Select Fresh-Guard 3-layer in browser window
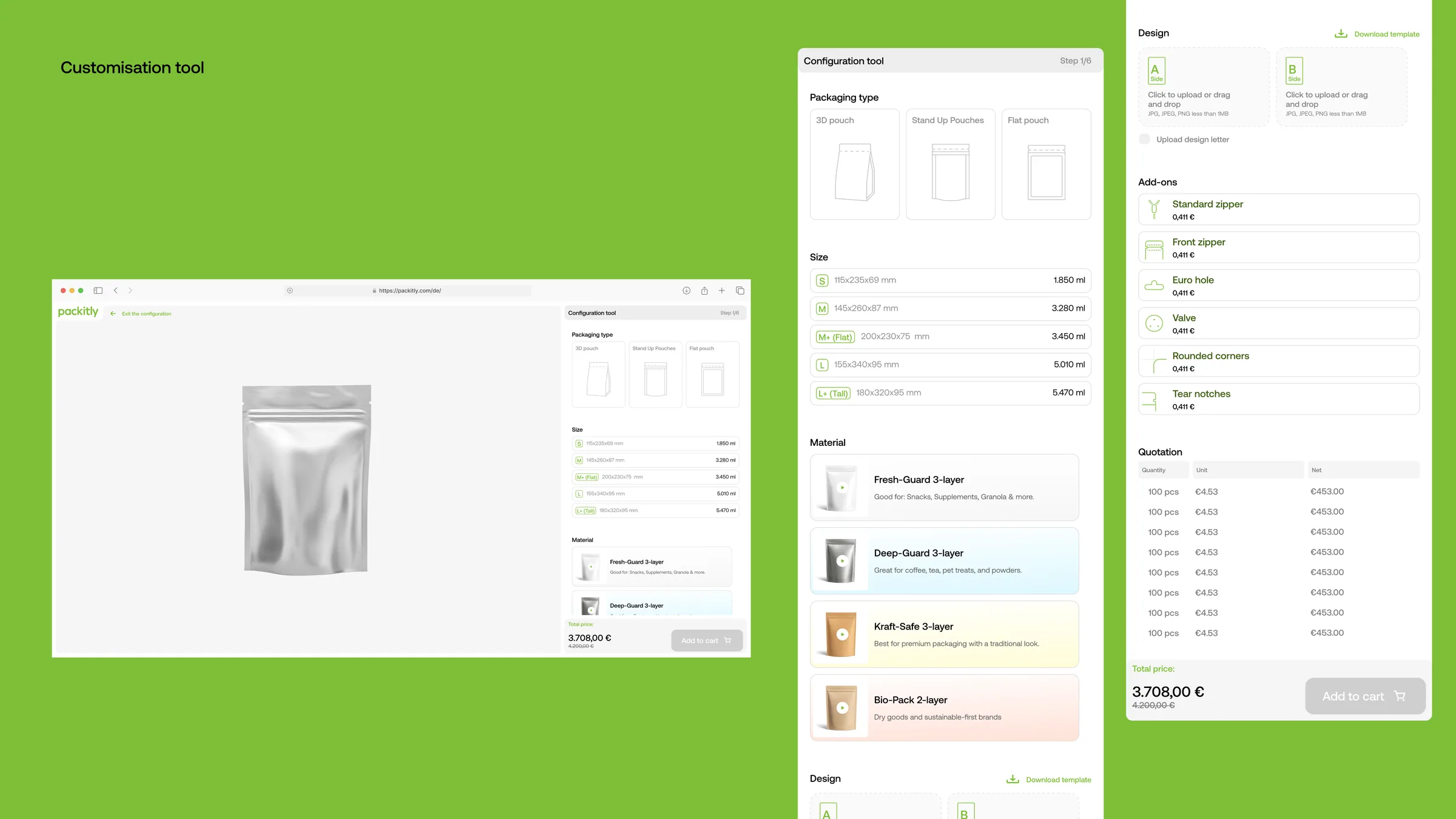Screen dimensions: 1456x819 point(652,567)
